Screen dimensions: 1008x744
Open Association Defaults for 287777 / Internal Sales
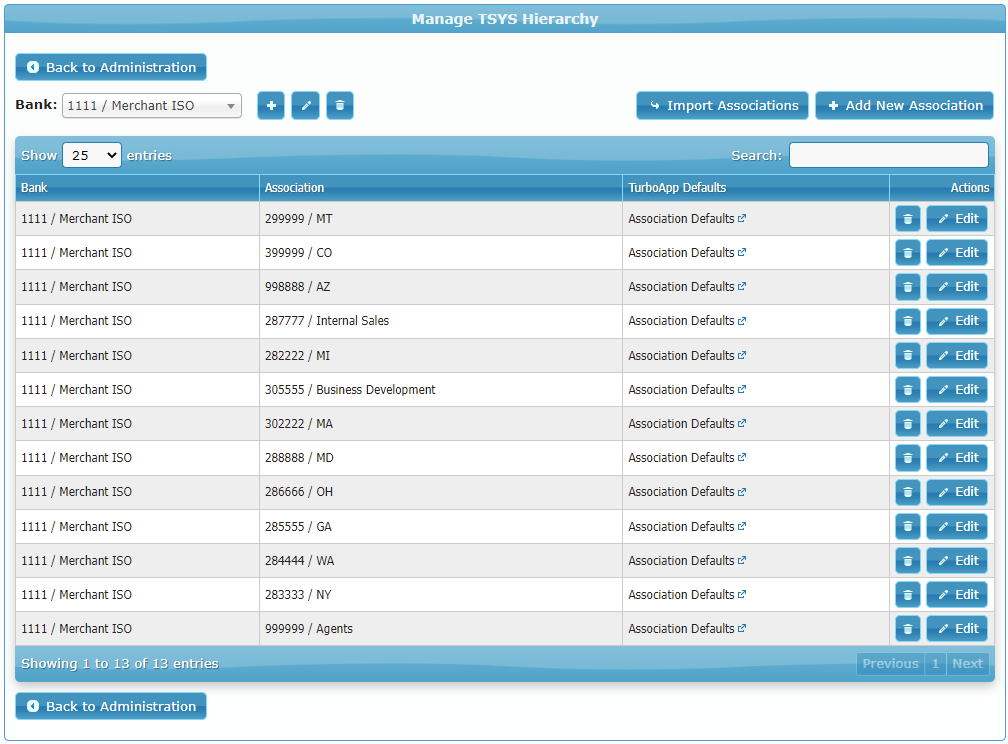687,321
